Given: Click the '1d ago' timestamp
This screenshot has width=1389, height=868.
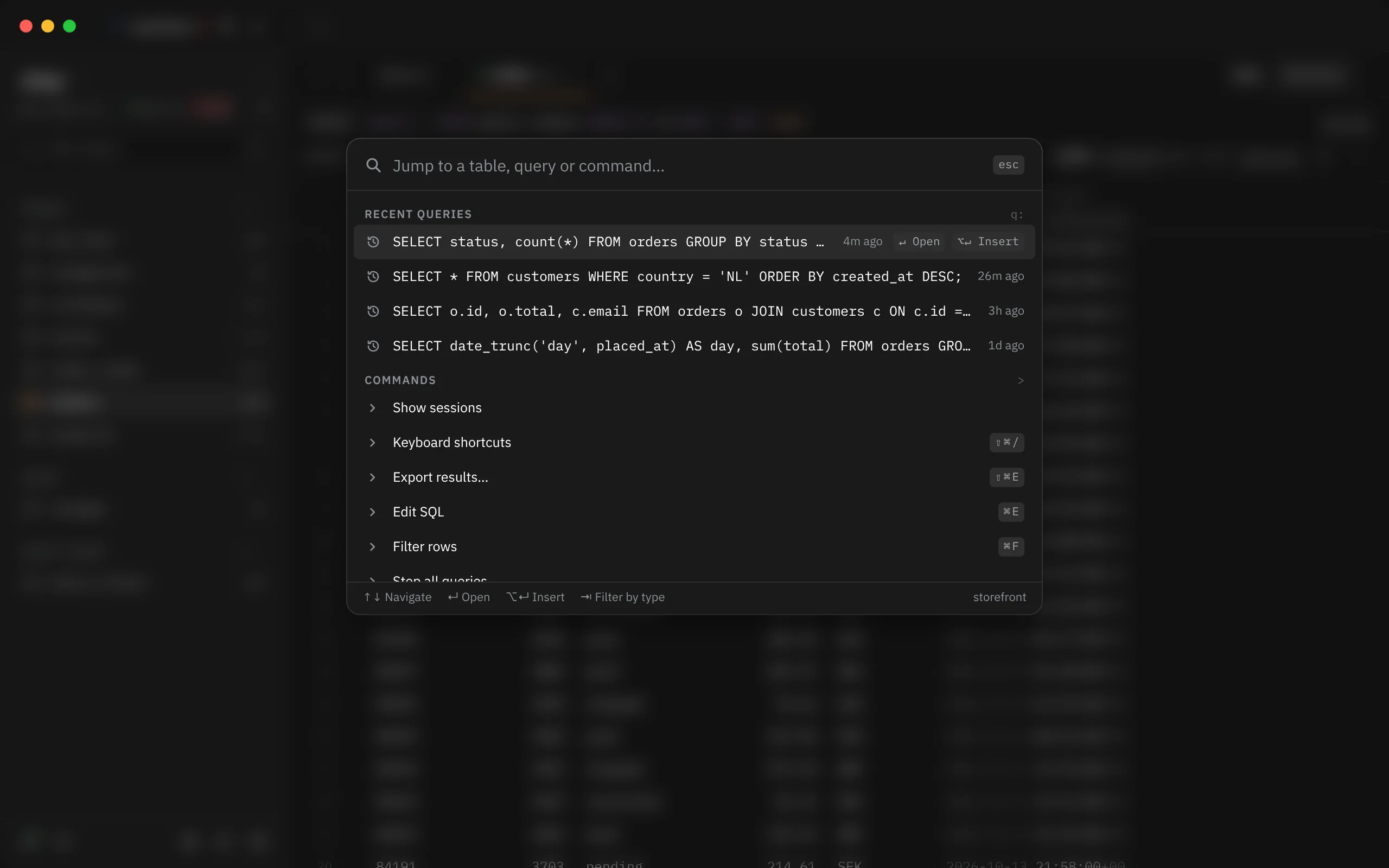Looking at the screenshot, I should click(1005, 346).
